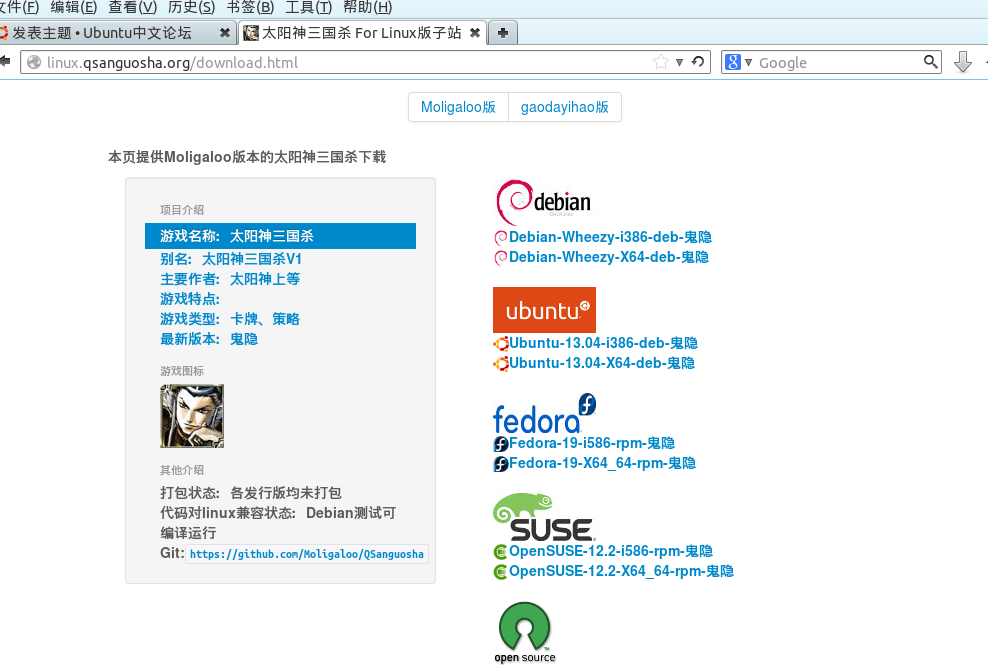The image size is (988, 667).
Task: Click the orange Ubuntu logo
Action: [544, 310]
